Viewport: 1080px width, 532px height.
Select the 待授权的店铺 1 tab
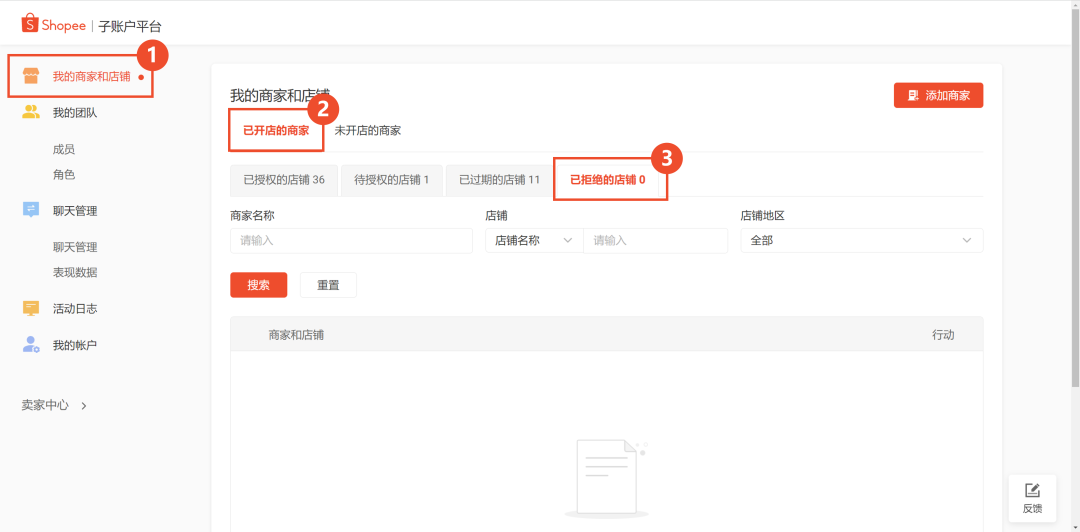tap(391, 180)
